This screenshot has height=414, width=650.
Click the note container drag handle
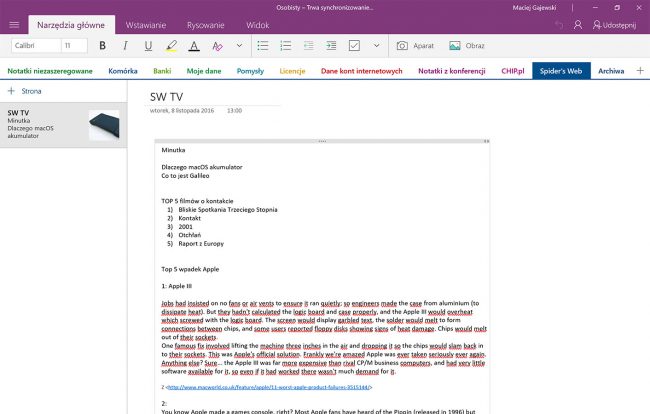[322, 141]
